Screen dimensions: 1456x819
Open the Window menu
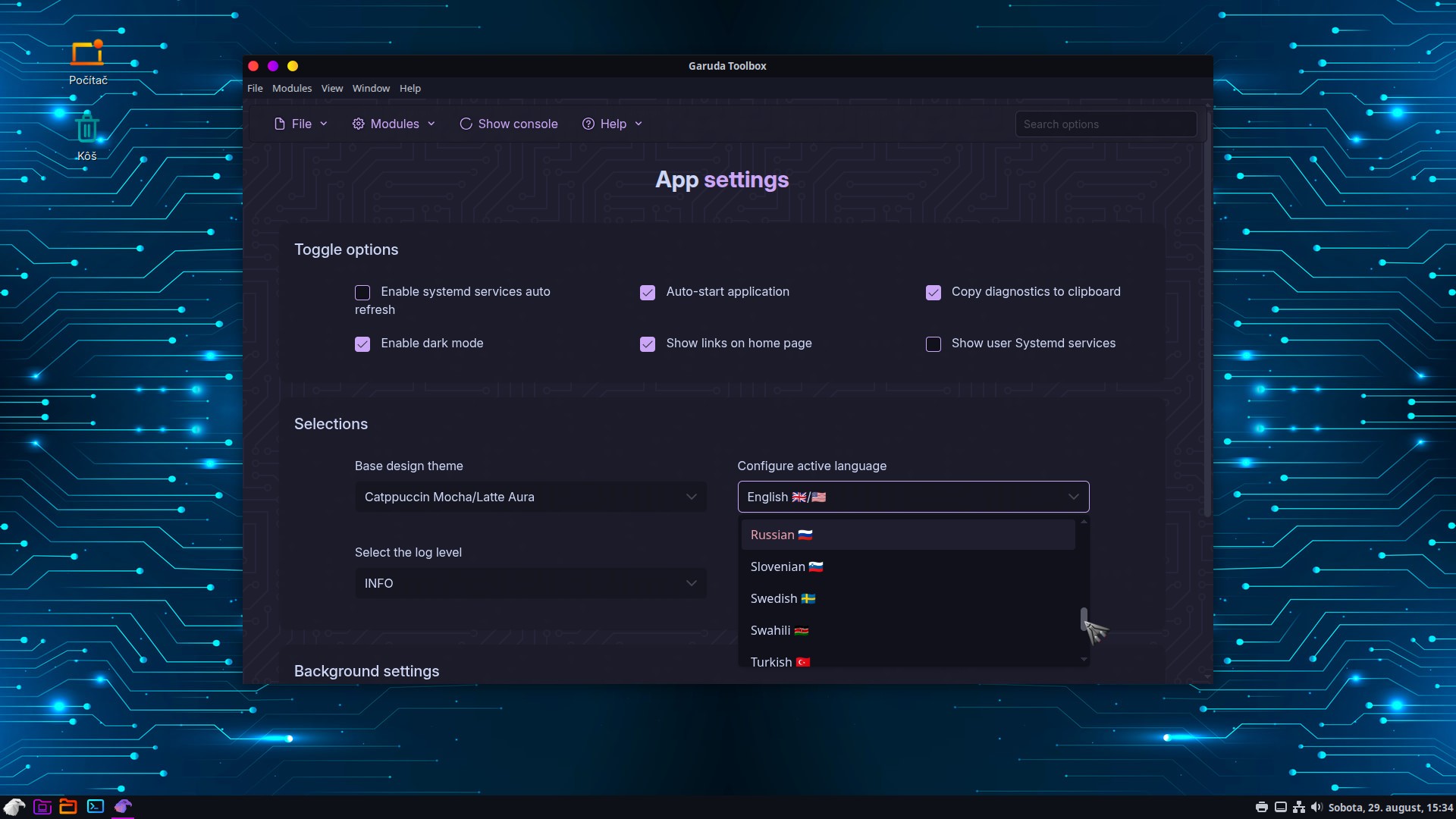point(371,89)
